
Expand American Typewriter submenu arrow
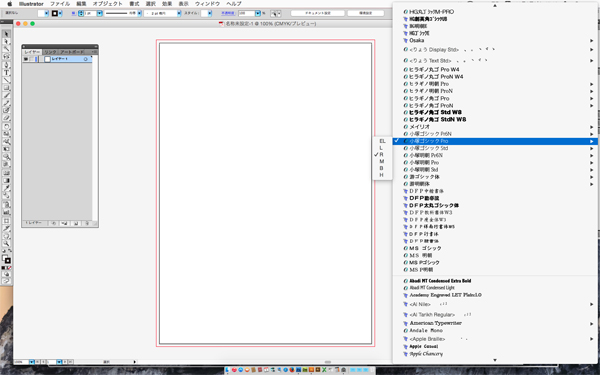pyautogui.click(x=592, y=323)
